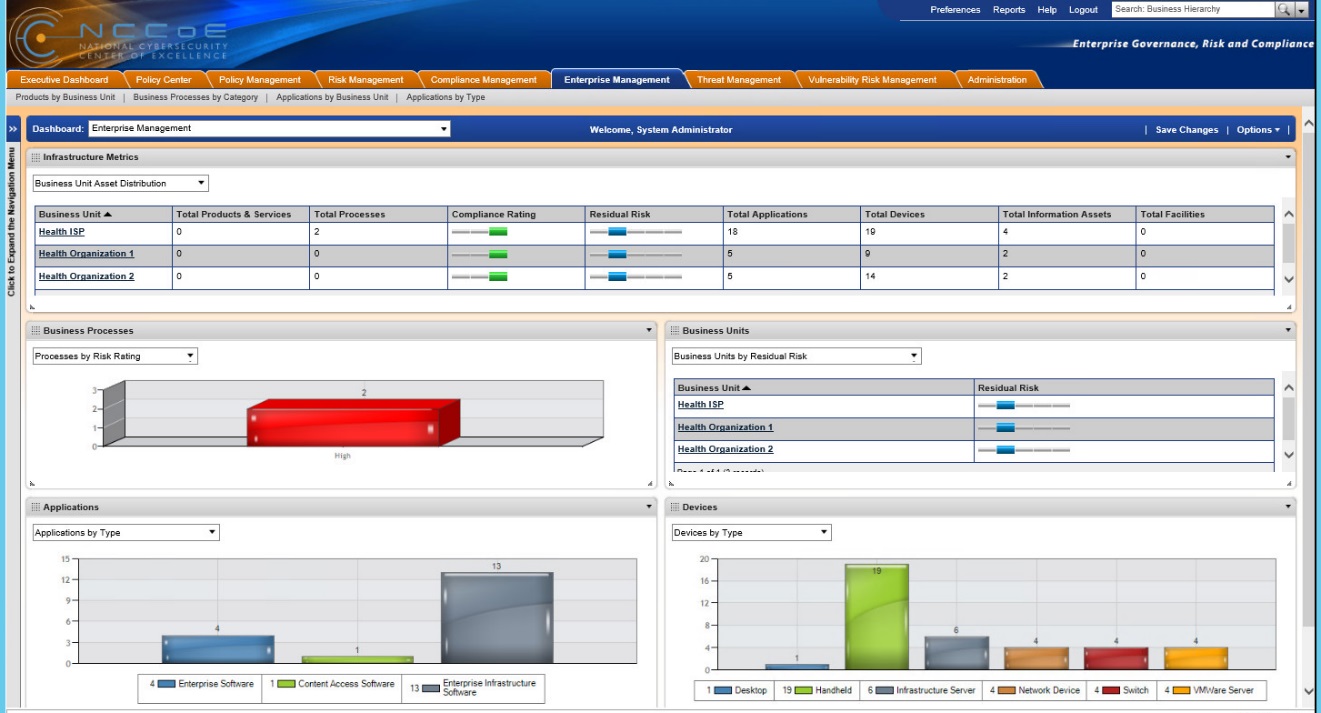This screenshot has height=713, width=1321.
Task: Click the Infrastructure Server legend swatch
Action: coord(885,690)
